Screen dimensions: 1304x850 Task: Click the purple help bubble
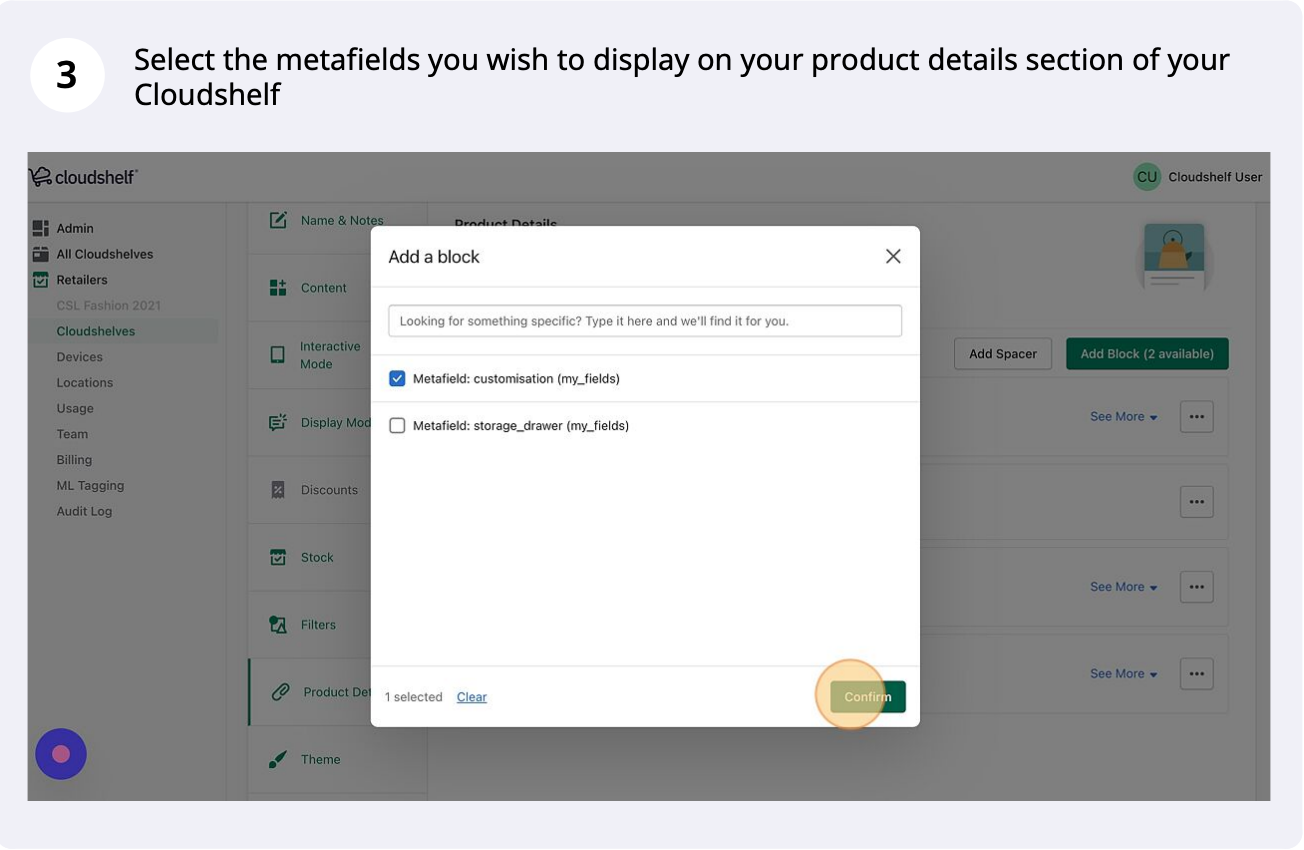[61, 754]
